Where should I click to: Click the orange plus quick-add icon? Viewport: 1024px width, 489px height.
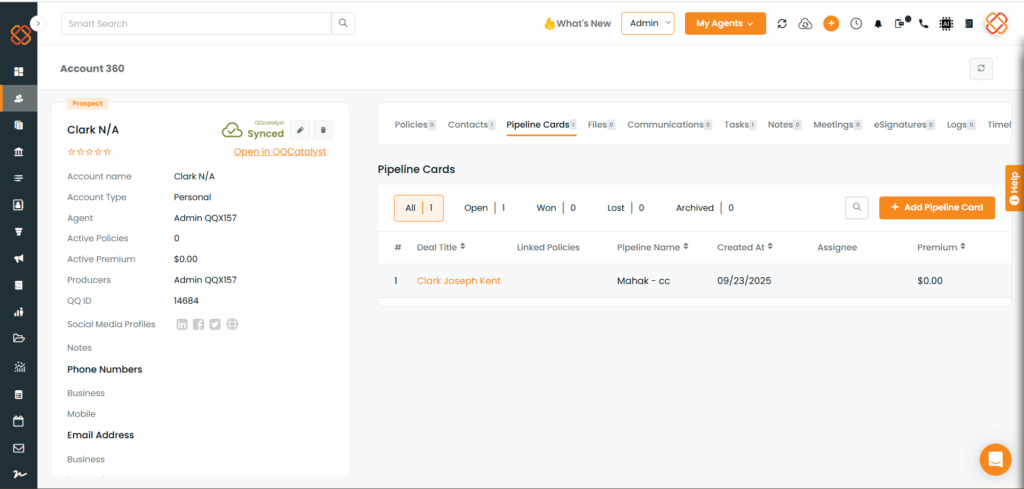tap(831, 24)
